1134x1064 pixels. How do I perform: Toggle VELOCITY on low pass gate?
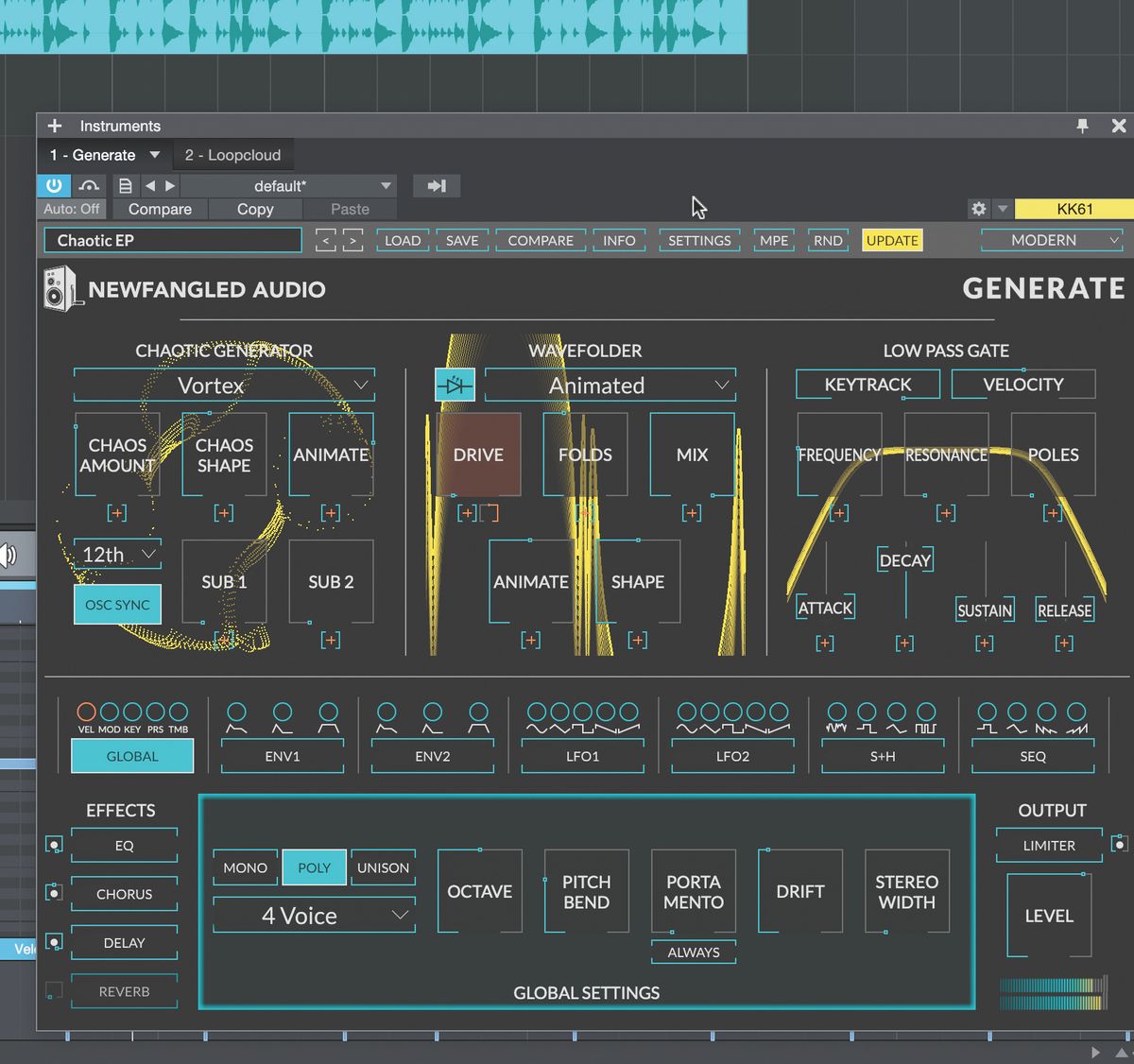coord(1022,385)
